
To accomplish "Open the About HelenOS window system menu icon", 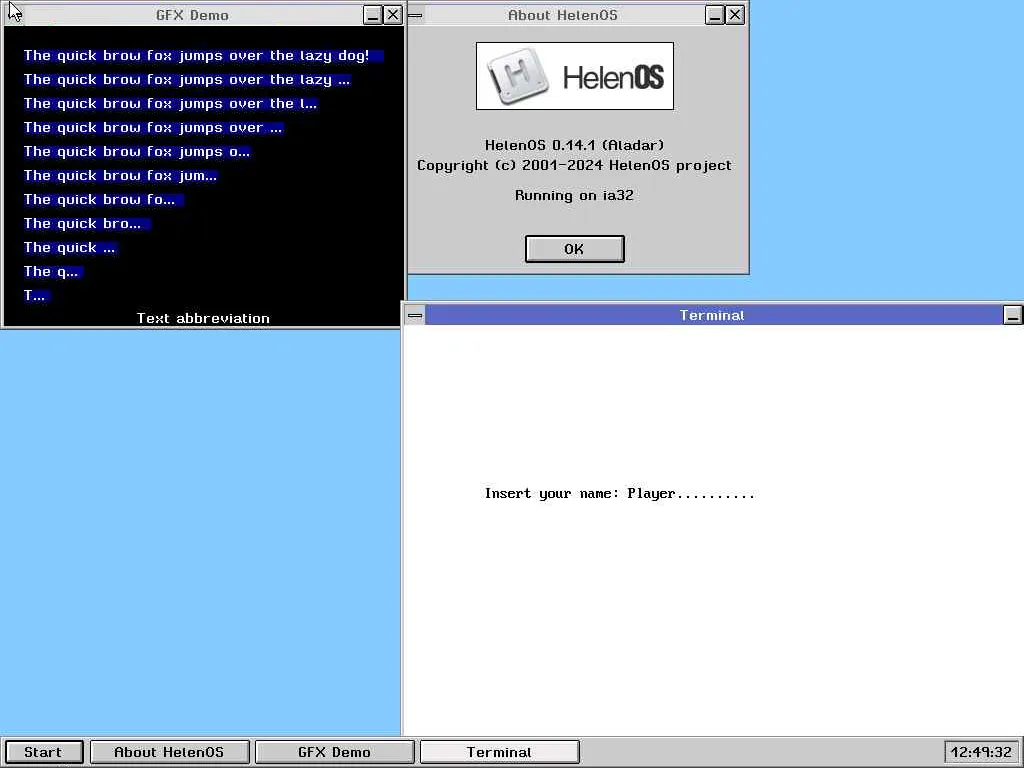I will pos(415,15).
